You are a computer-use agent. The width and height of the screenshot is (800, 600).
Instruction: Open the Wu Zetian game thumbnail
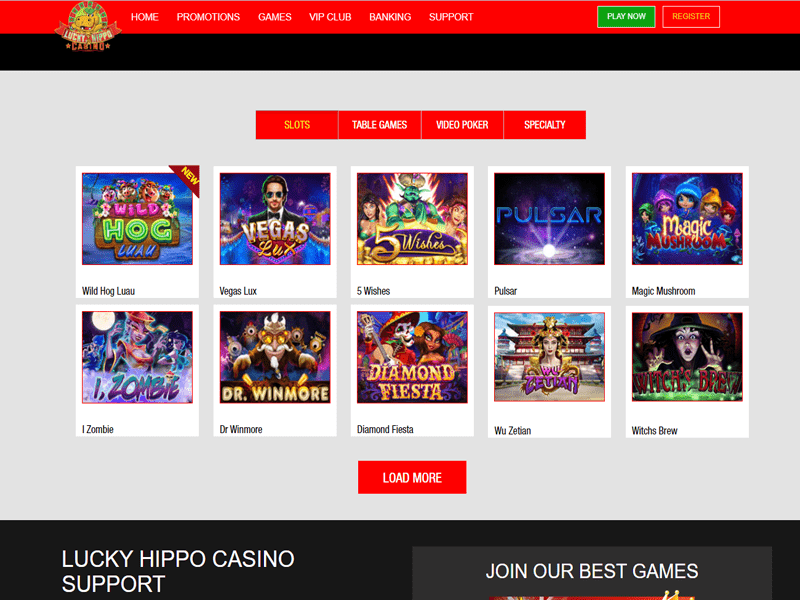[549, 357]
